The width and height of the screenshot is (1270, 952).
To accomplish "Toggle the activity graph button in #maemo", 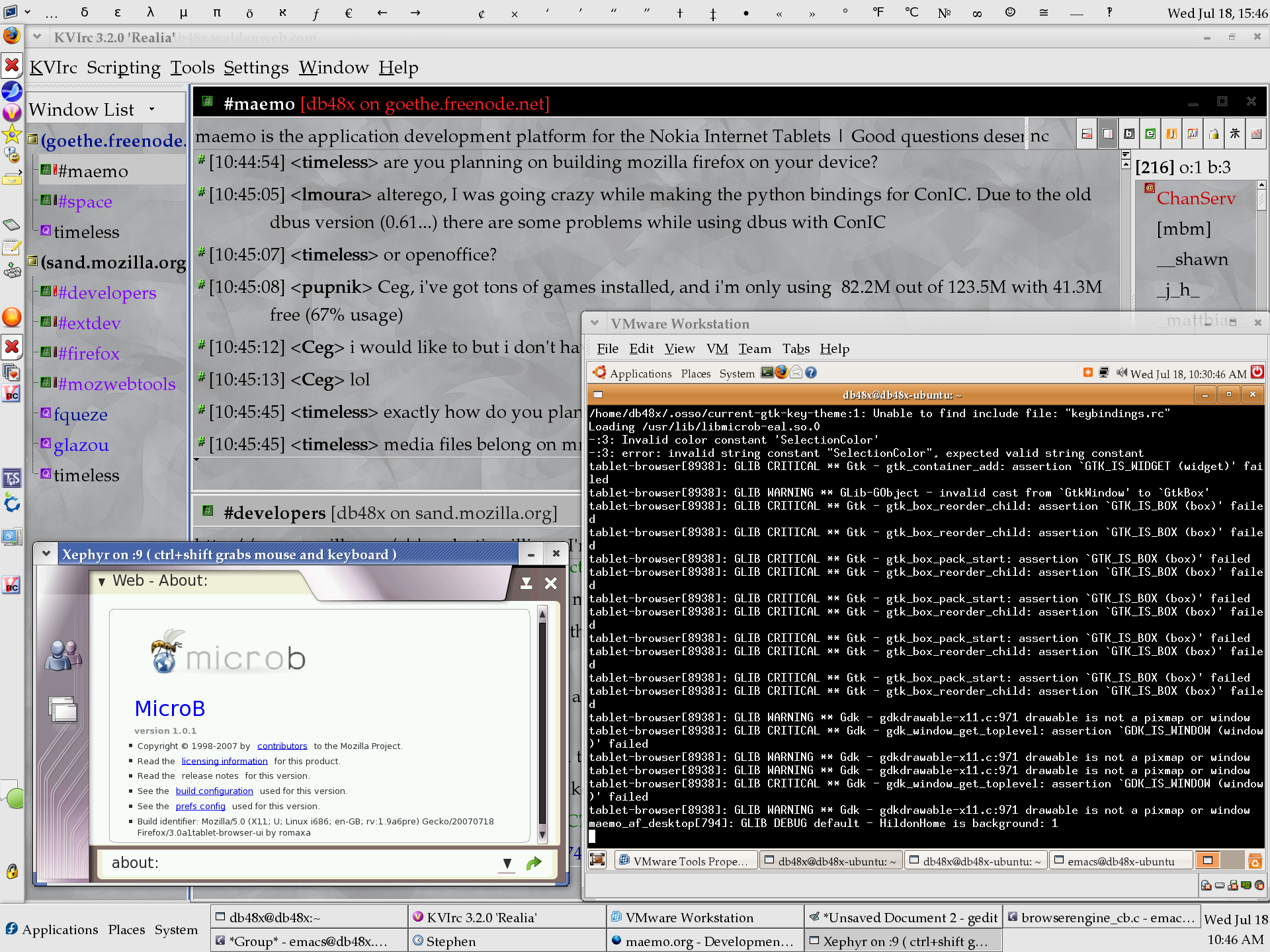I will tap(1256, 134).
